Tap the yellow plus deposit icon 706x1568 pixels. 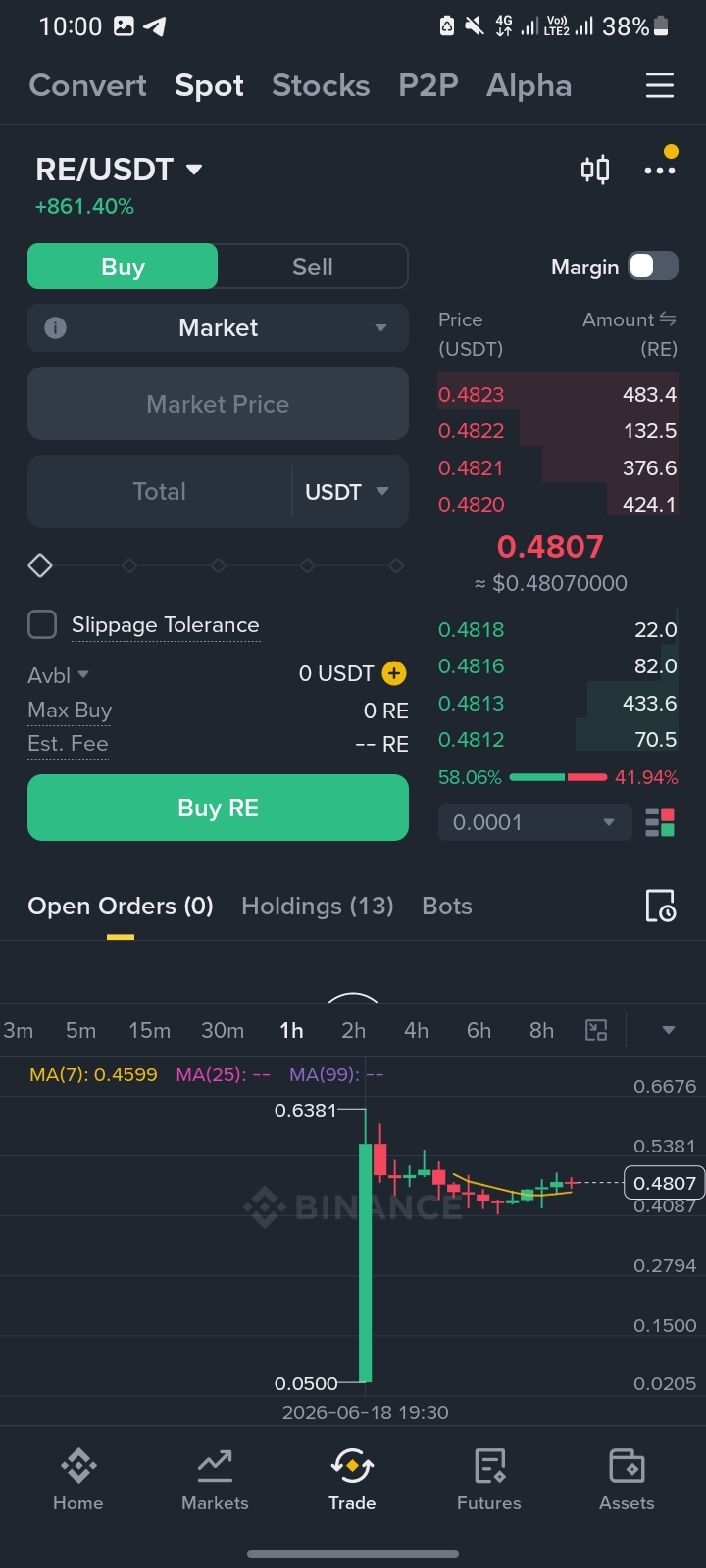point(394,673)
